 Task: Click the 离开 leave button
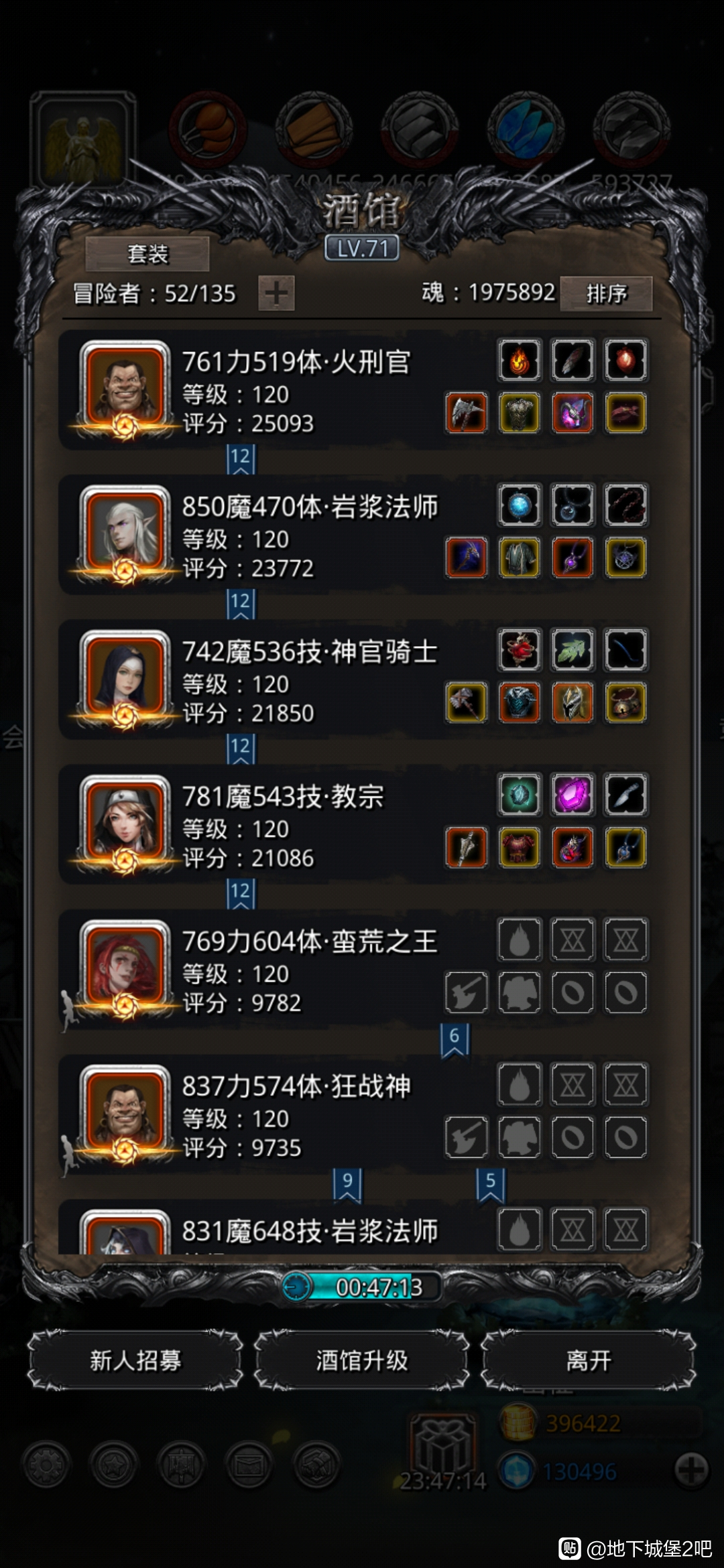coord(589,1360)
